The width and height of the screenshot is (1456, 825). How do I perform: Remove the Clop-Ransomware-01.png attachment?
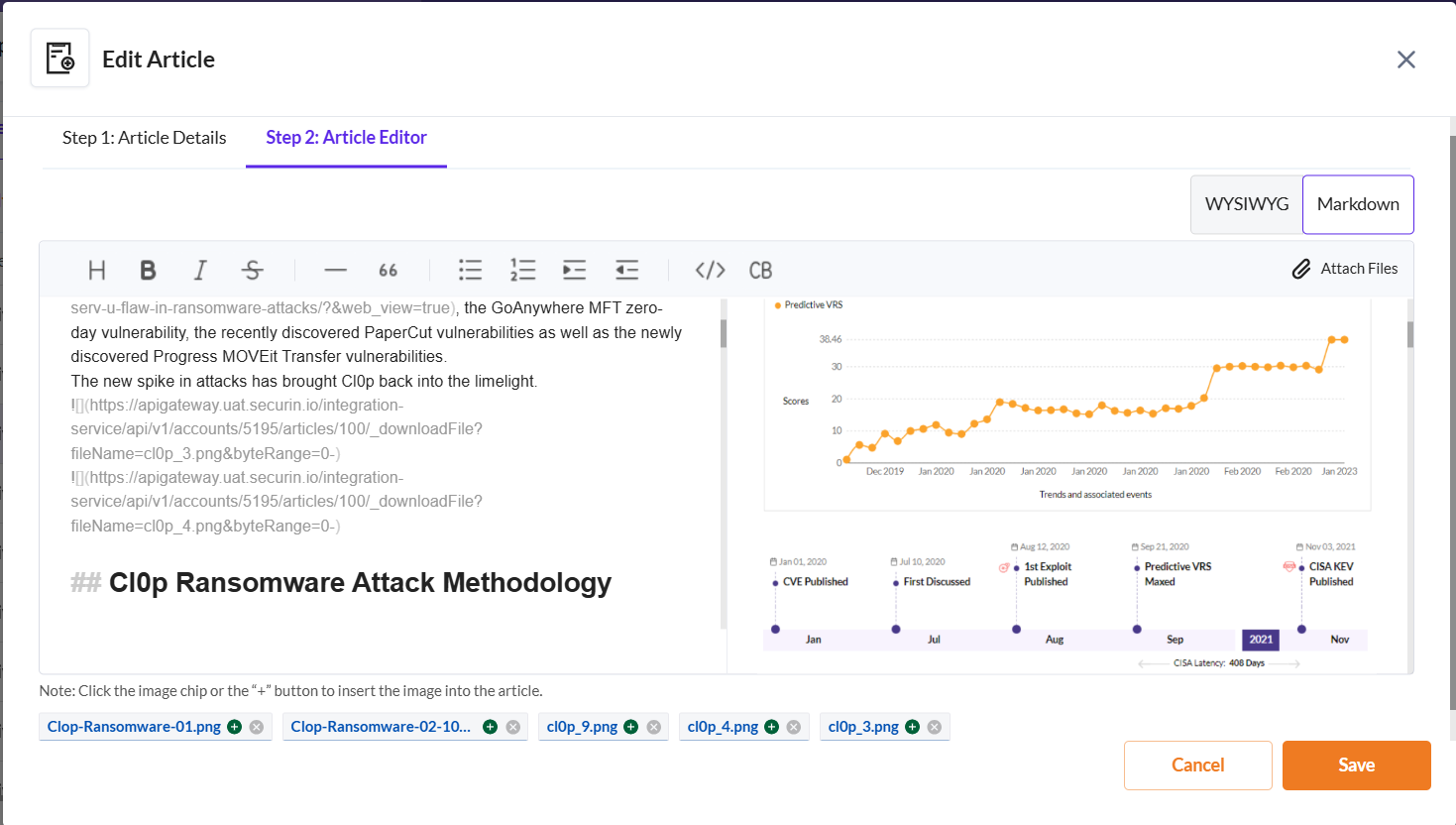(x=257, y=727)
